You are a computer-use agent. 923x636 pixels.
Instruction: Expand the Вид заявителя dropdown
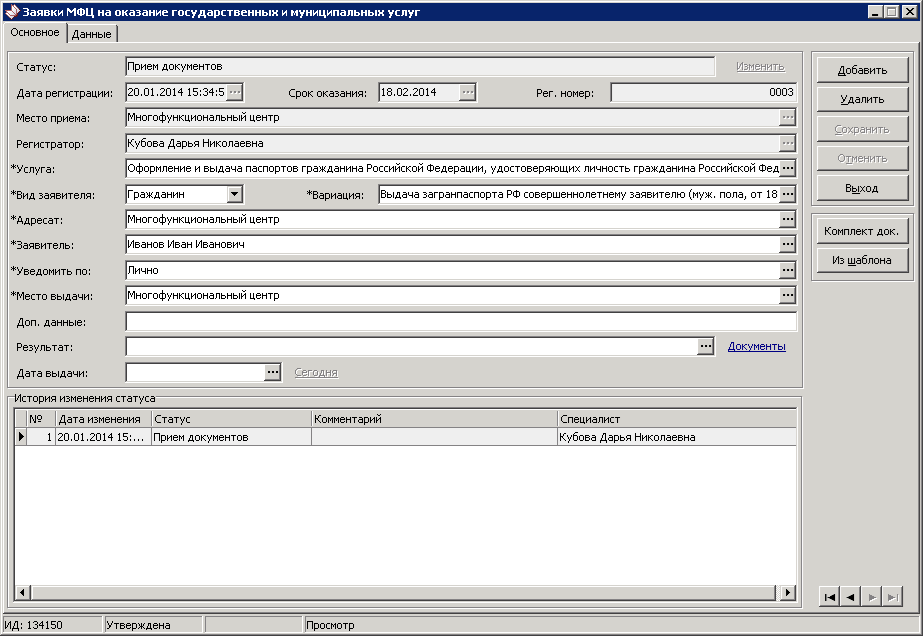[235, 194]
